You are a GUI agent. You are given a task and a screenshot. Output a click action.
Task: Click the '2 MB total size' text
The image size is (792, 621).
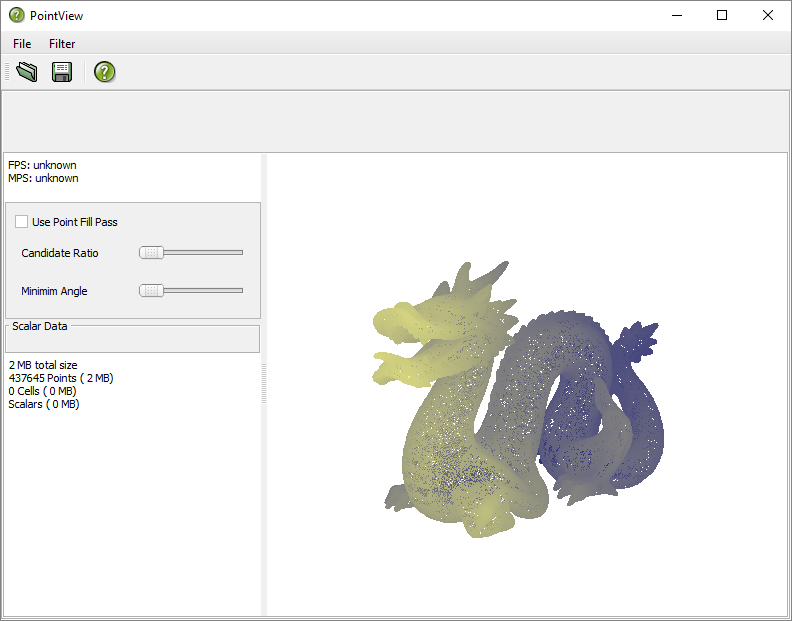click(43, 365)
